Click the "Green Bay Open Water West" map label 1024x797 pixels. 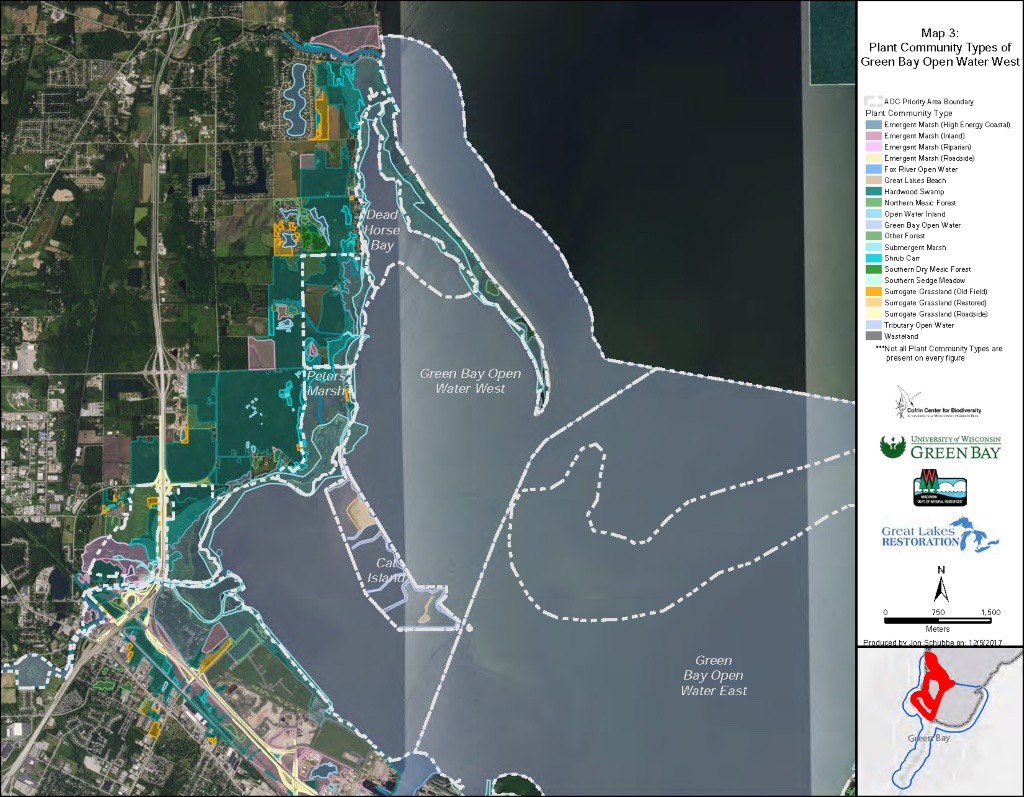click(x=470, y=381)
